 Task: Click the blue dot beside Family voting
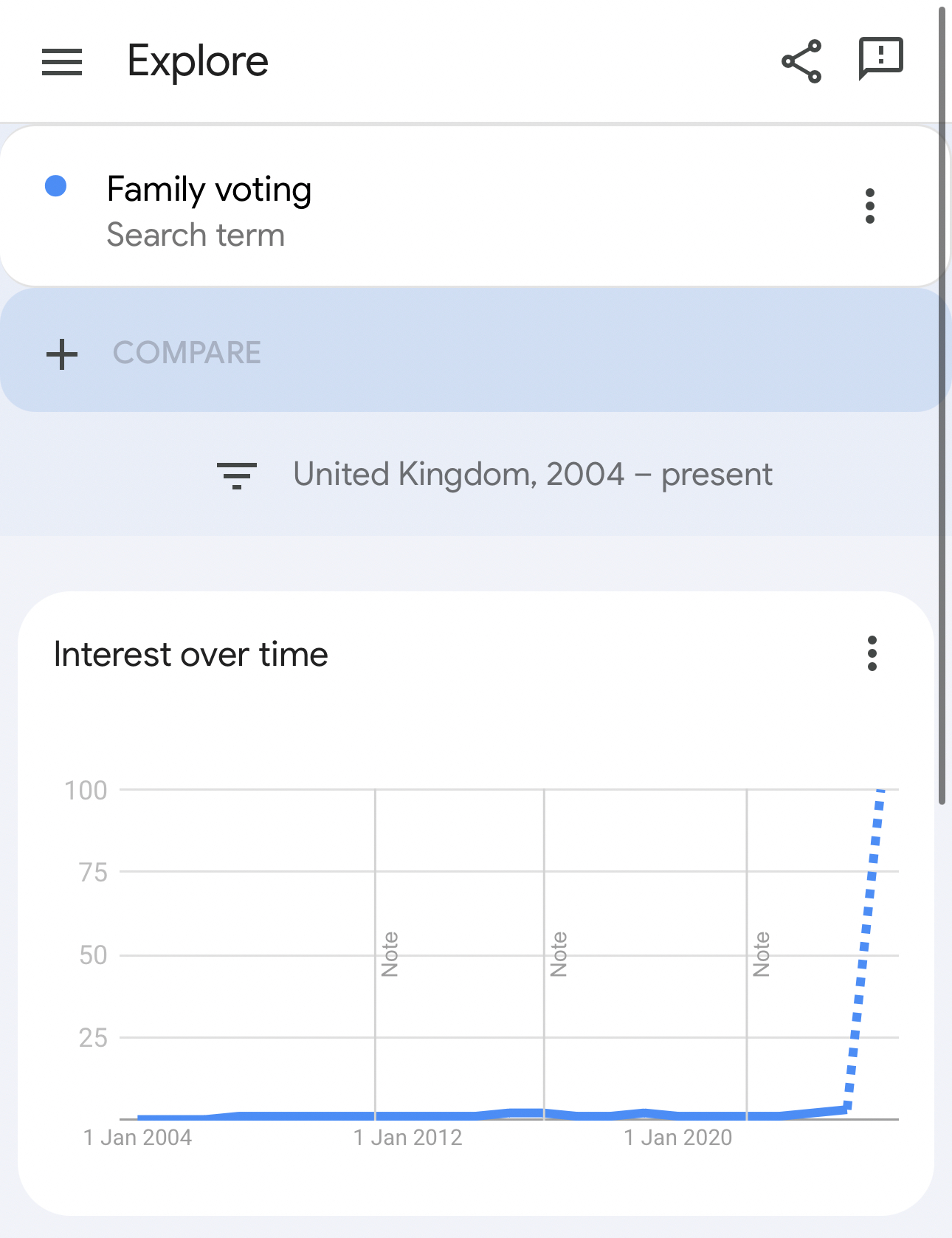pos(56,186)
